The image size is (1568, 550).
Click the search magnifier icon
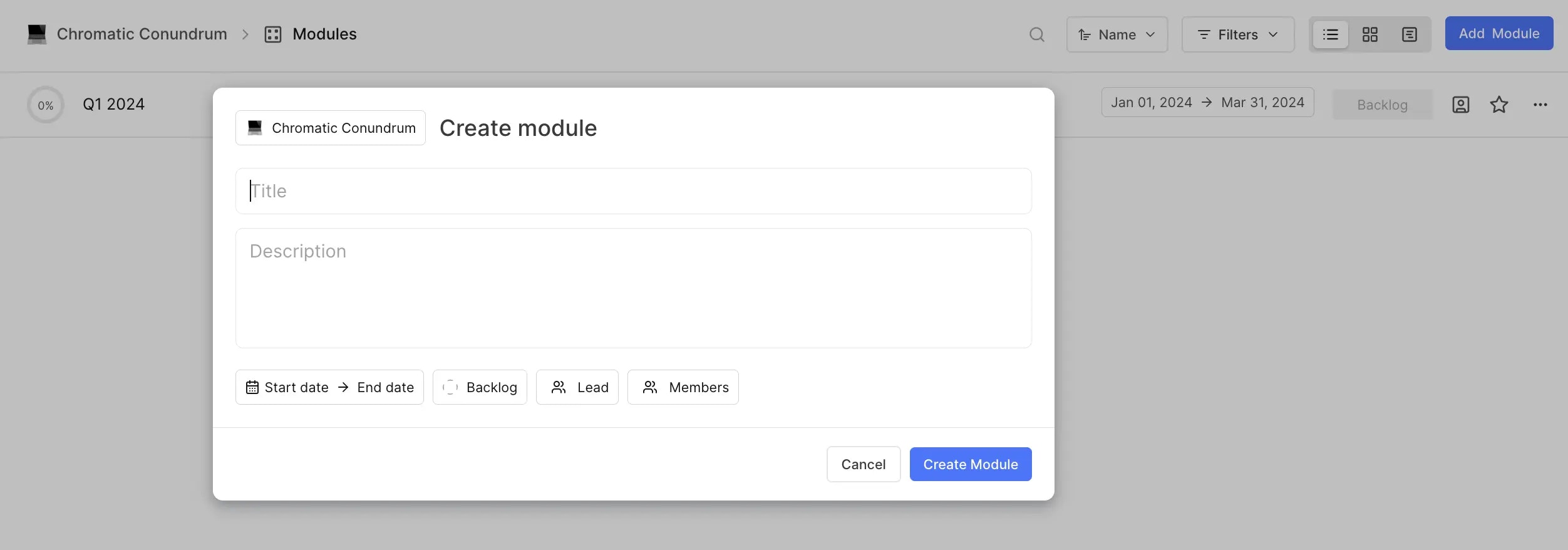(x=1037, y=34)
